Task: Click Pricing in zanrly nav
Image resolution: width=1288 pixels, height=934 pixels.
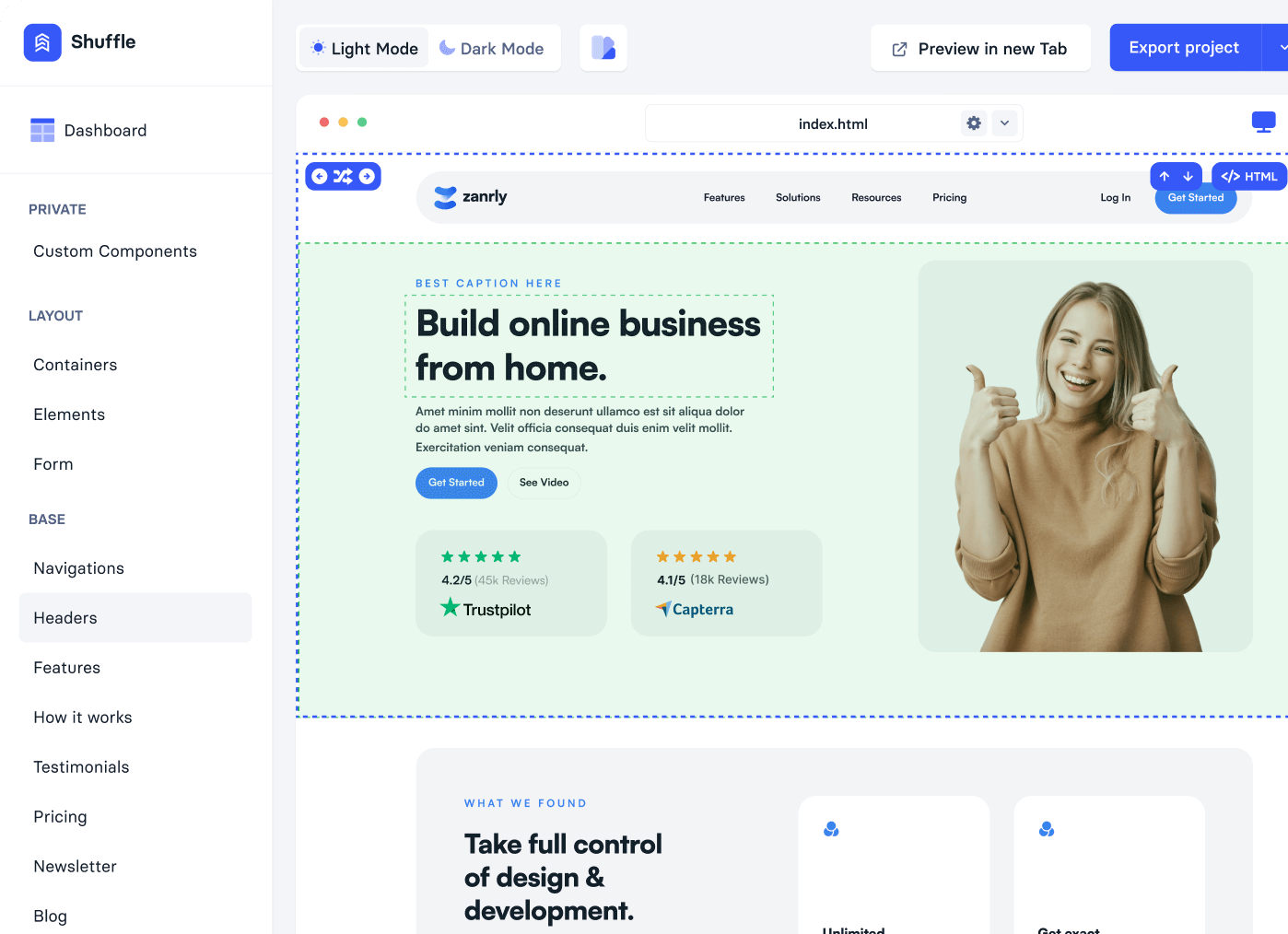Action: click(950, 197)
